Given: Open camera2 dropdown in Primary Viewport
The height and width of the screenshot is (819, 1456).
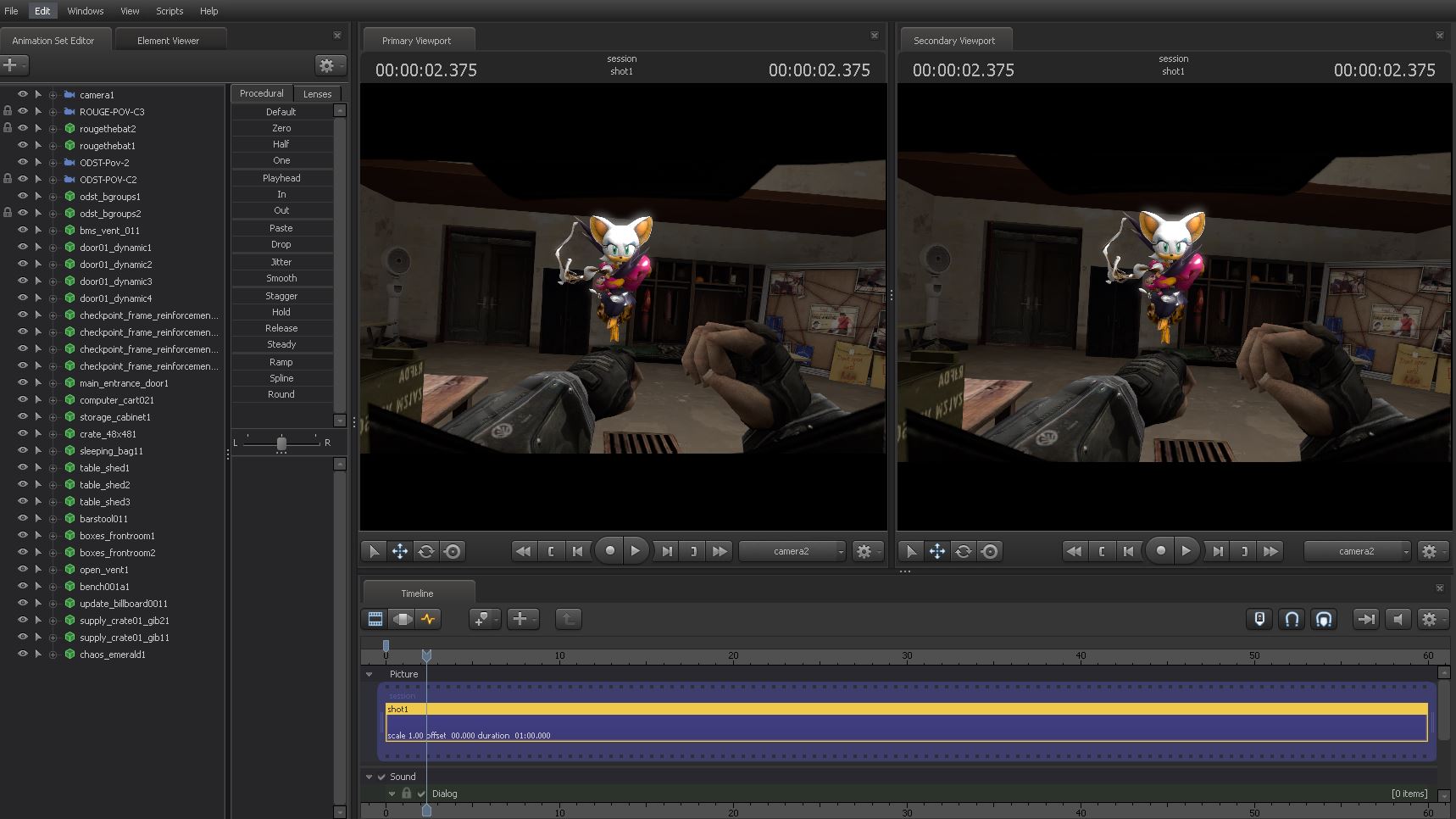Looking at the screenshot, I should 792,551.
